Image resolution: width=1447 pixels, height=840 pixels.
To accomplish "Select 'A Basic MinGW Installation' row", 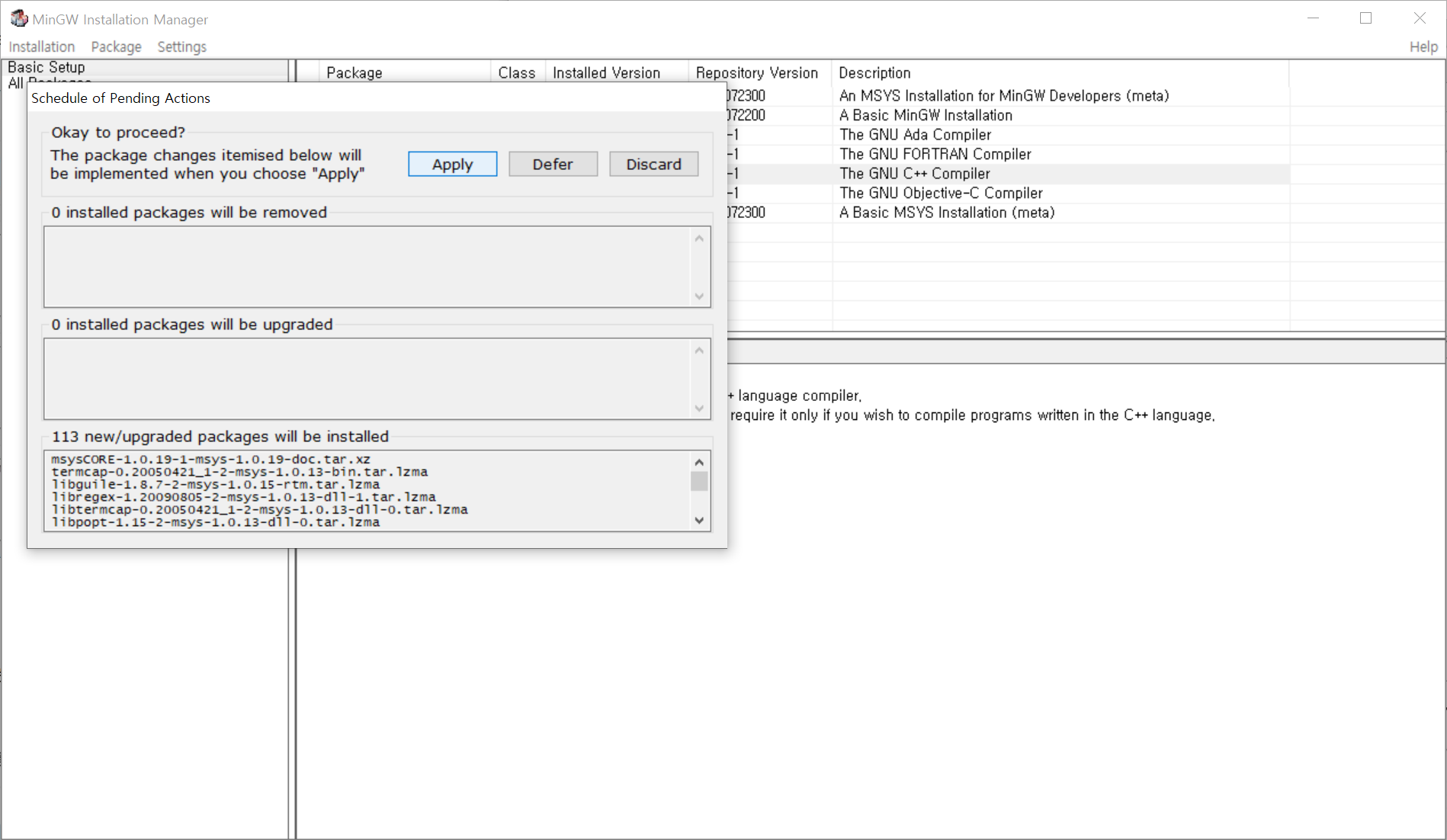I will point(1008,115).
